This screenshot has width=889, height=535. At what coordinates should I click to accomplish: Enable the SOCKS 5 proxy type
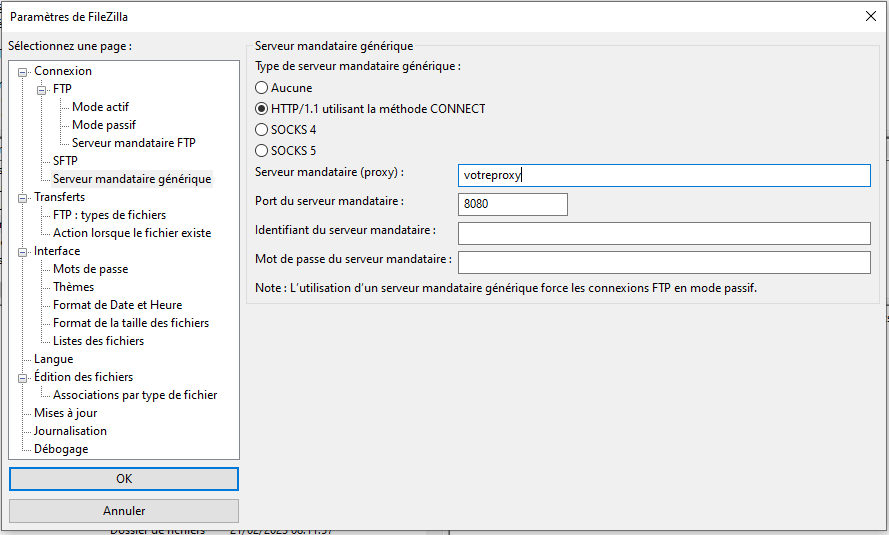pos(262,151)
